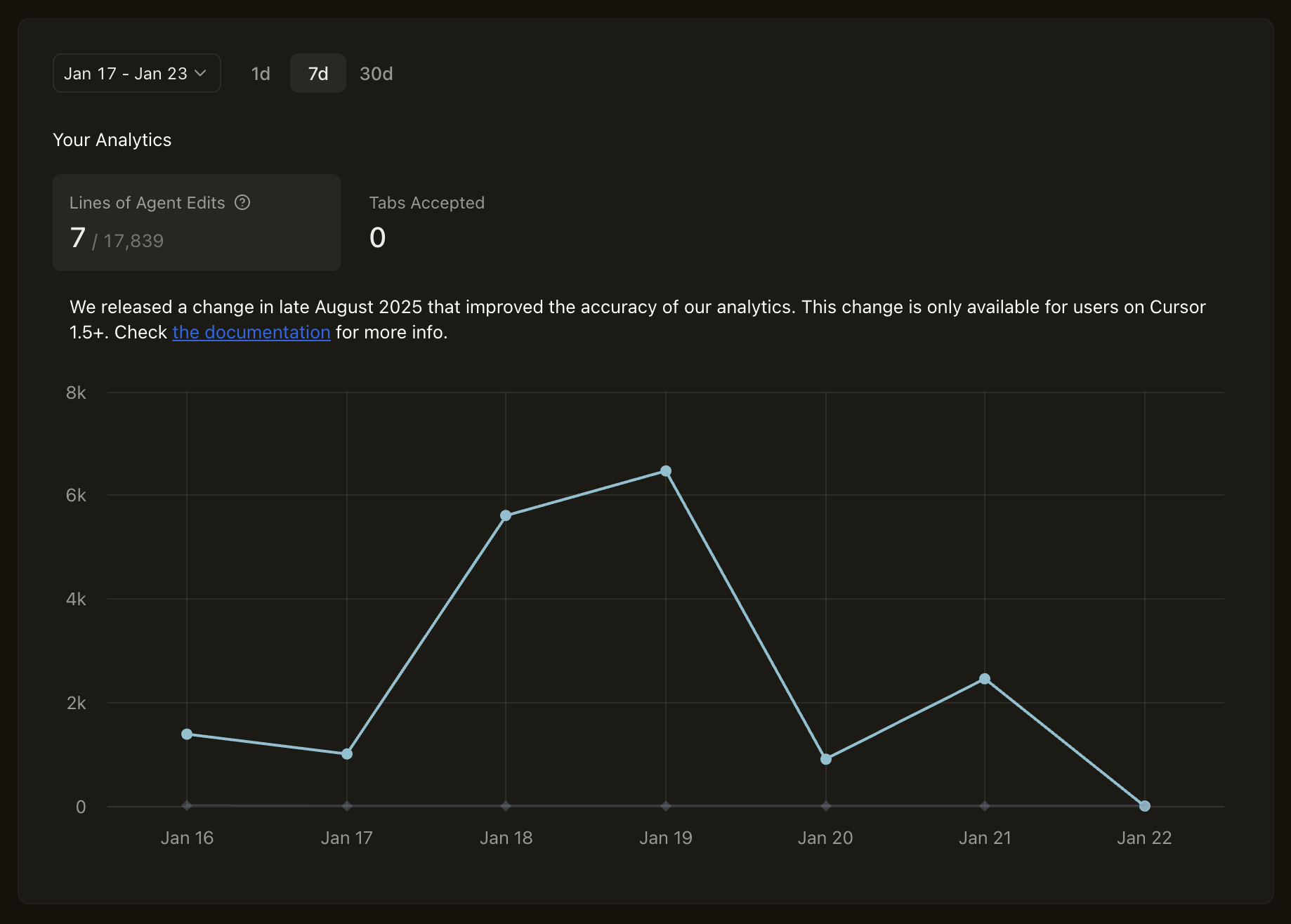
Task: Click the help icon beside Lines of Agent Edits
Action: pyautogui.click(x=242, y=203)
